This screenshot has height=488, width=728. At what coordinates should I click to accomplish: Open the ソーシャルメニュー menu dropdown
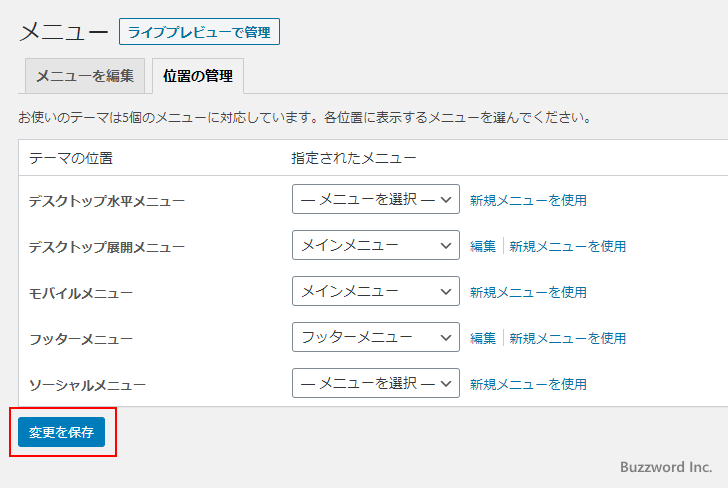(376, 383)
